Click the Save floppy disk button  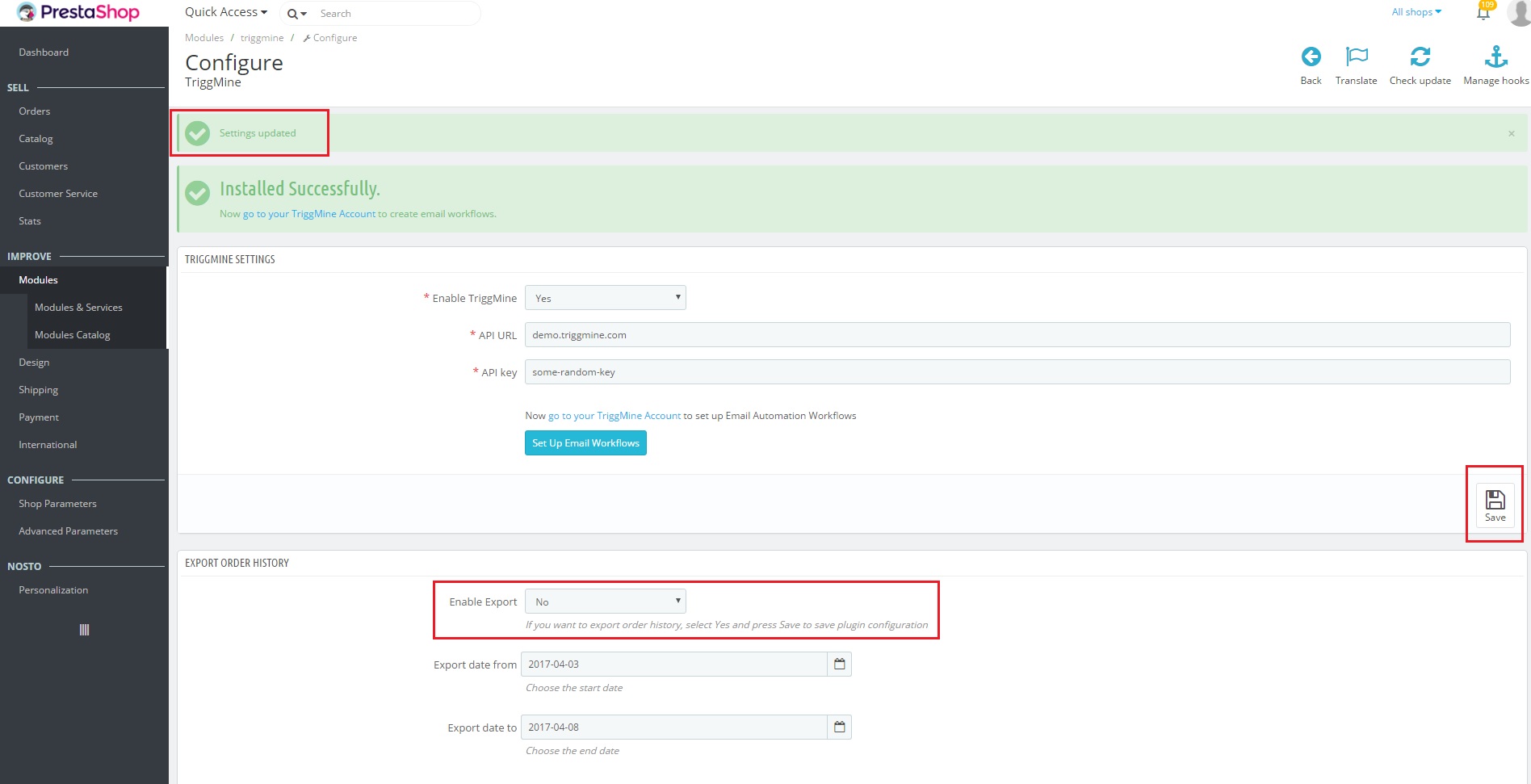[x=1495, y=505]
